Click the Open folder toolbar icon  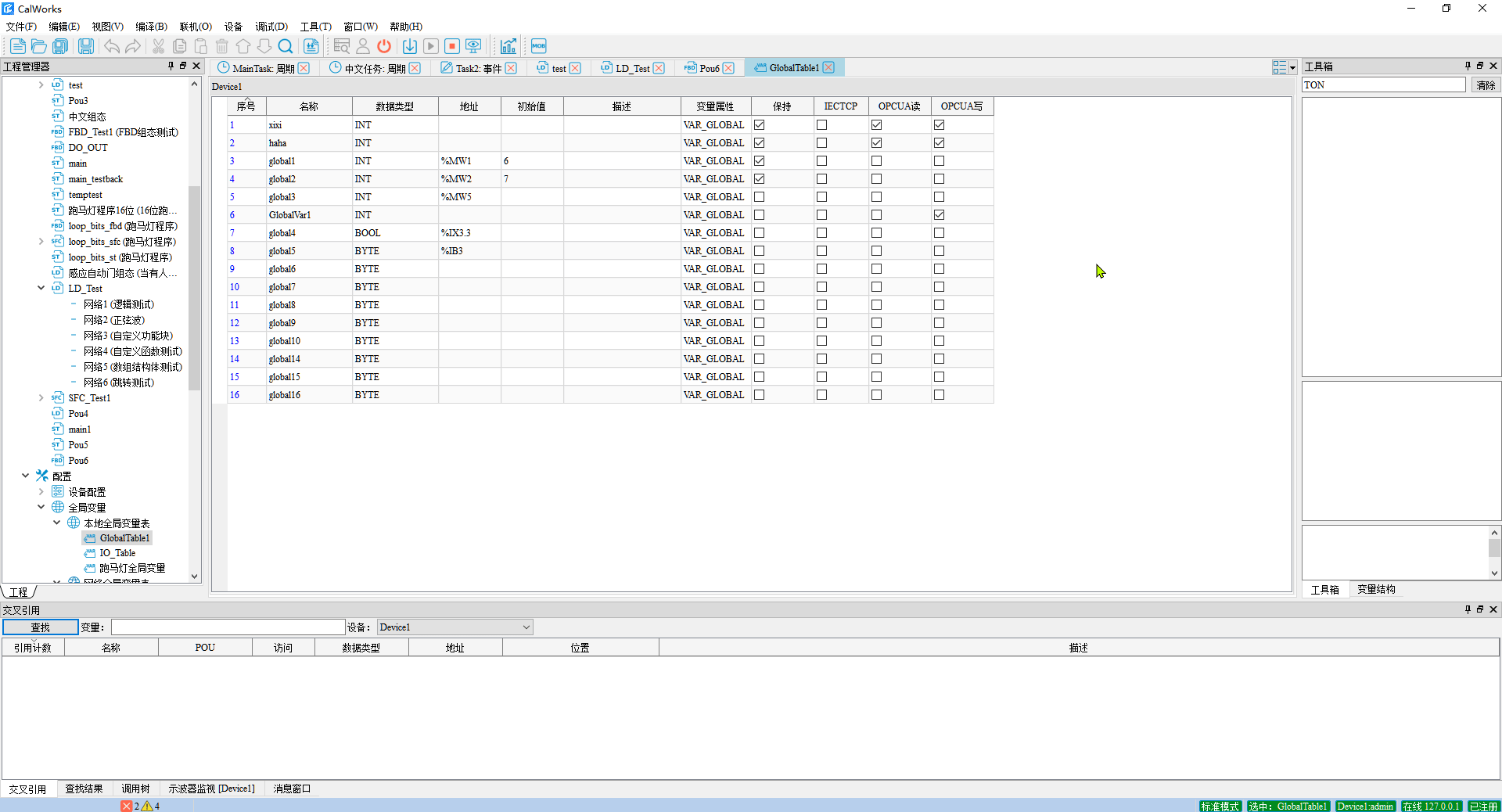(x=38, y=46)
